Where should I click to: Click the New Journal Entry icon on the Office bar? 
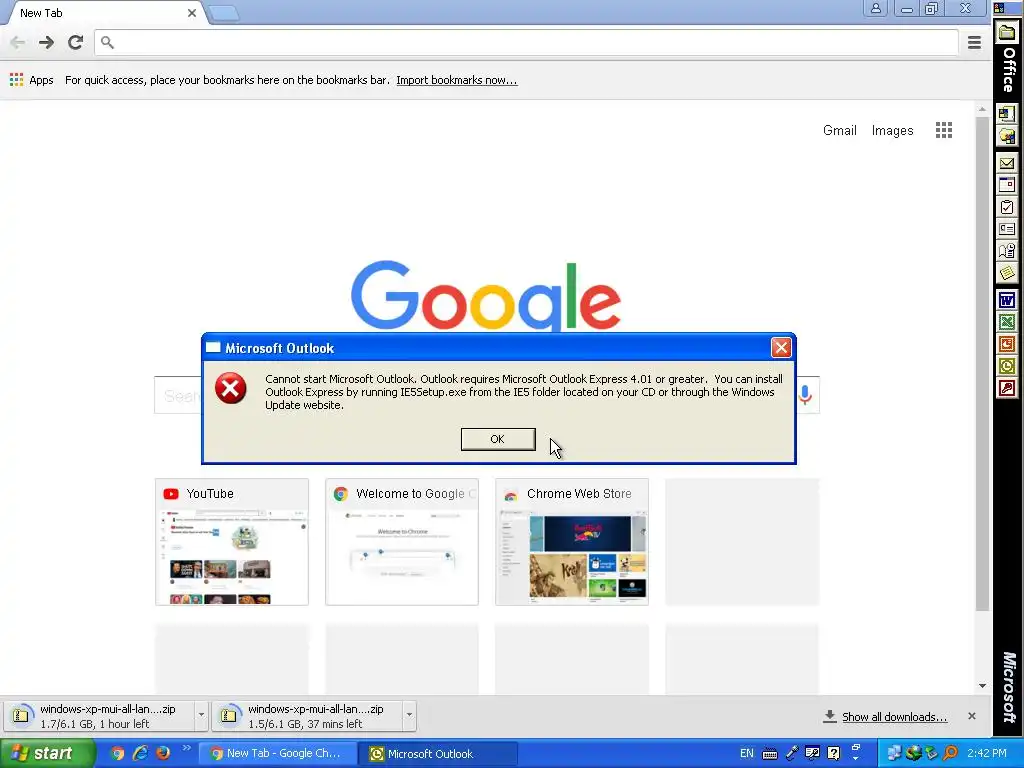[x=1006, y=251]
